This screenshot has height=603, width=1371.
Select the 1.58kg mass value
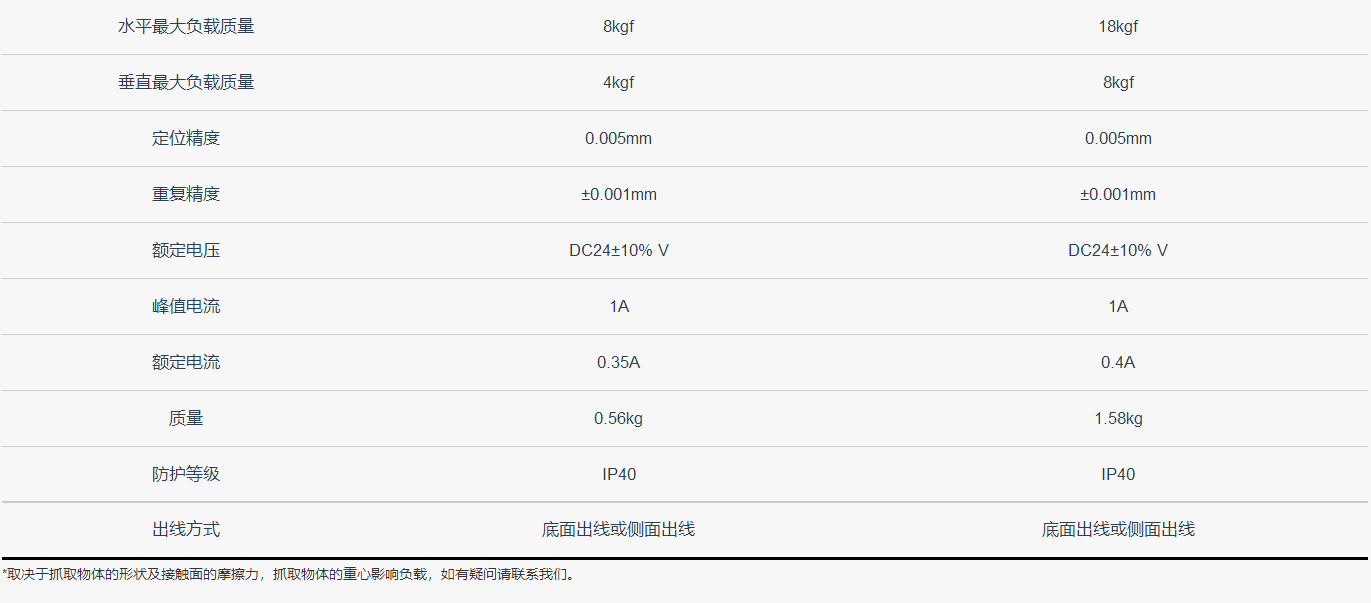pyautogui.click(x=1118, y=419)
